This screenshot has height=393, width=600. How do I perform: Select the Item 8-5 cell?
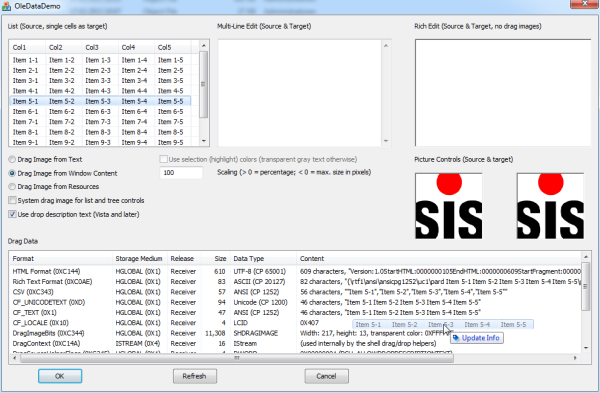[x=171, y=132]
